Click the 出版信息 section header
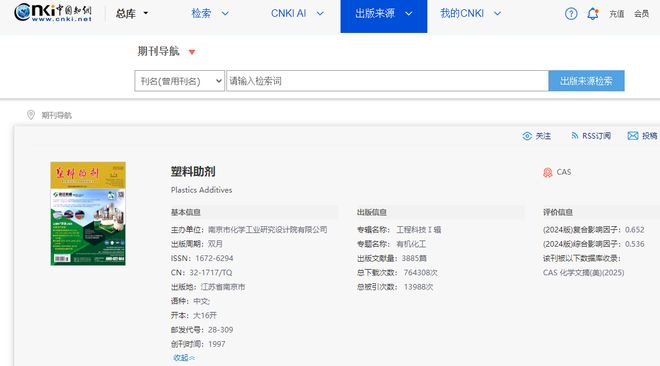The image size is (660, 366). tap(372, 212)
